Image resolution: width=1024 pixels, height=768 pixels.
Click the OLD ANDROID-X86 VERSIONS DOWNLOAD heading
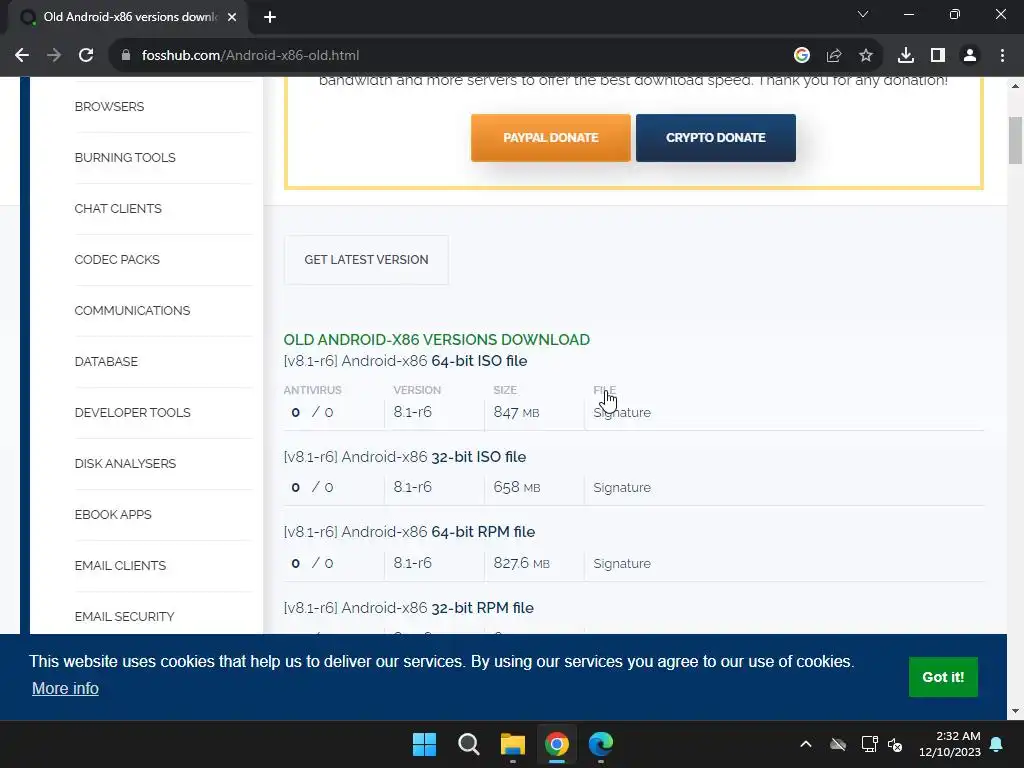[x=436, y=340]
